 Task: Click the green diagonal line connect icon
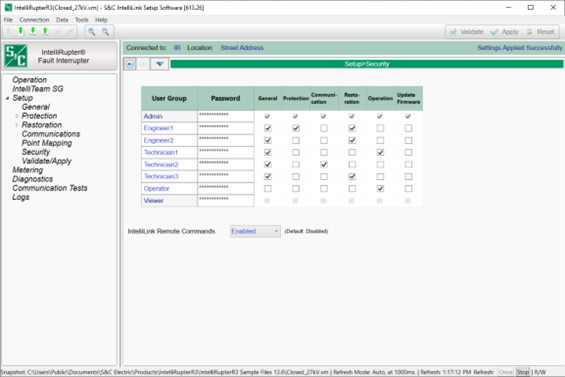(57, 32)
